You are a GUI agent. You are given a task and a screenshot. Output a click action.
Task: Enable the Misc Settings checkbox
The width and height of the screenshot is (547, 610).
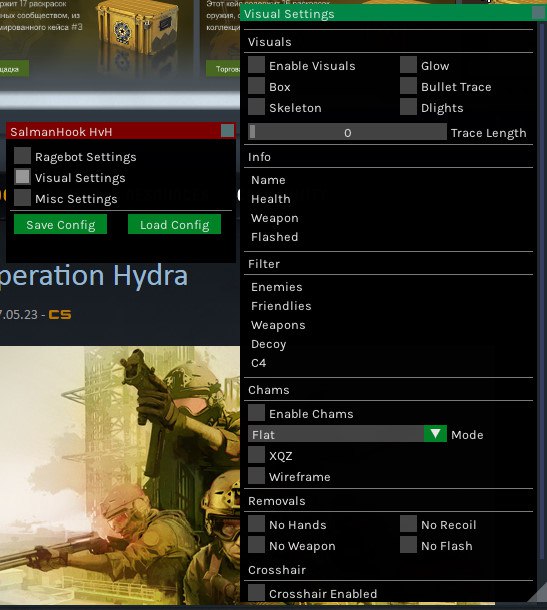tap(23, 198)
